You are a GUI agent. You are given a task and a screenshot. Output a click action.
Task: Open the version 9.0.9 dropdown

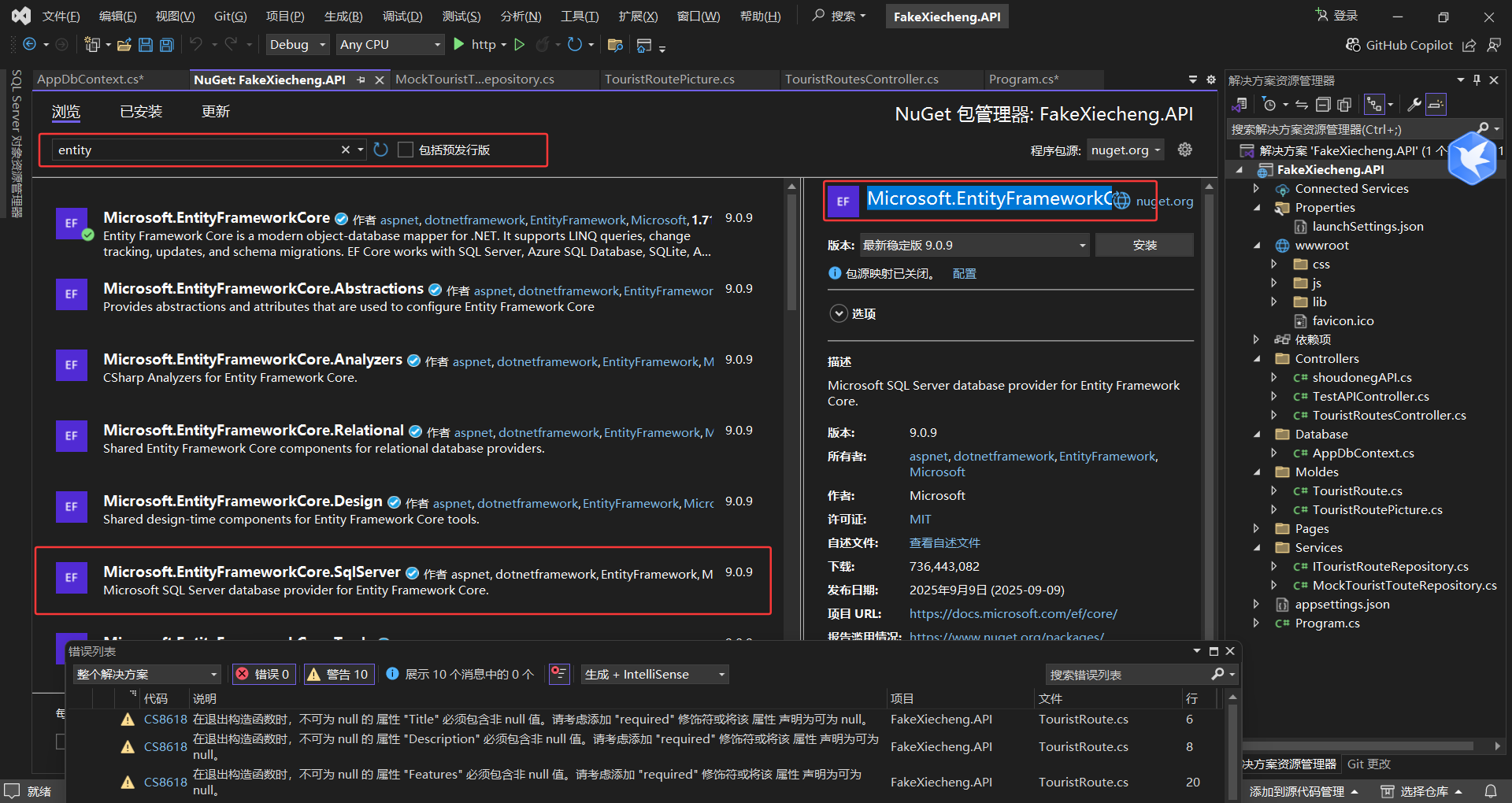(975, 245)
